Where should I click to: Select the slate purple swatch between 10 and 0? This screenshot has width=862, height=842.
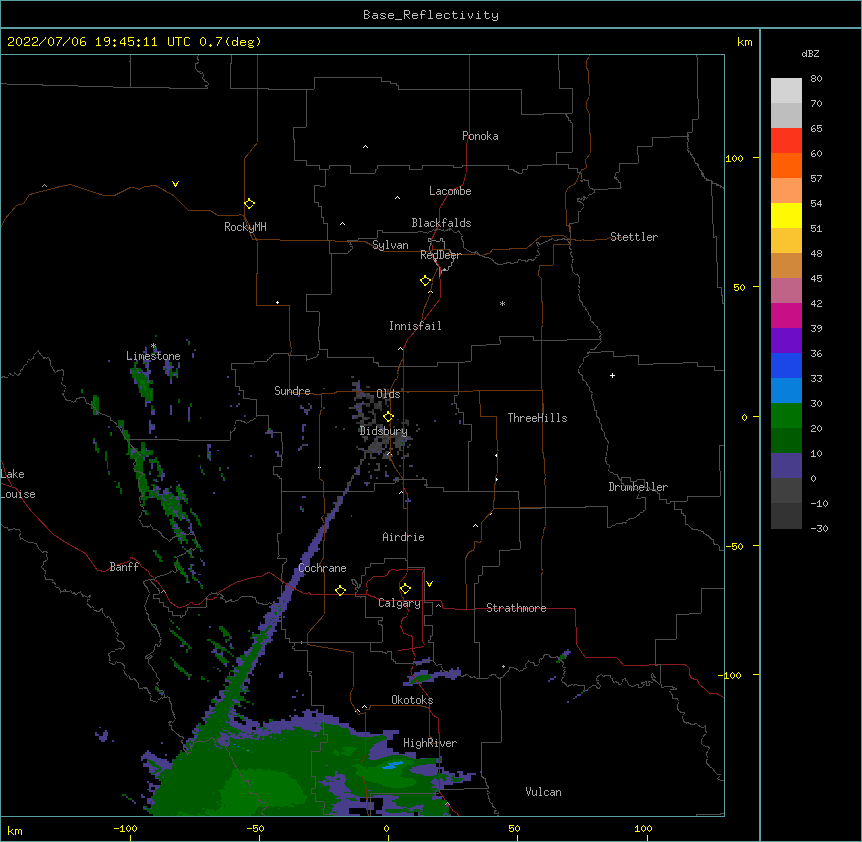[x=786, y=466]
